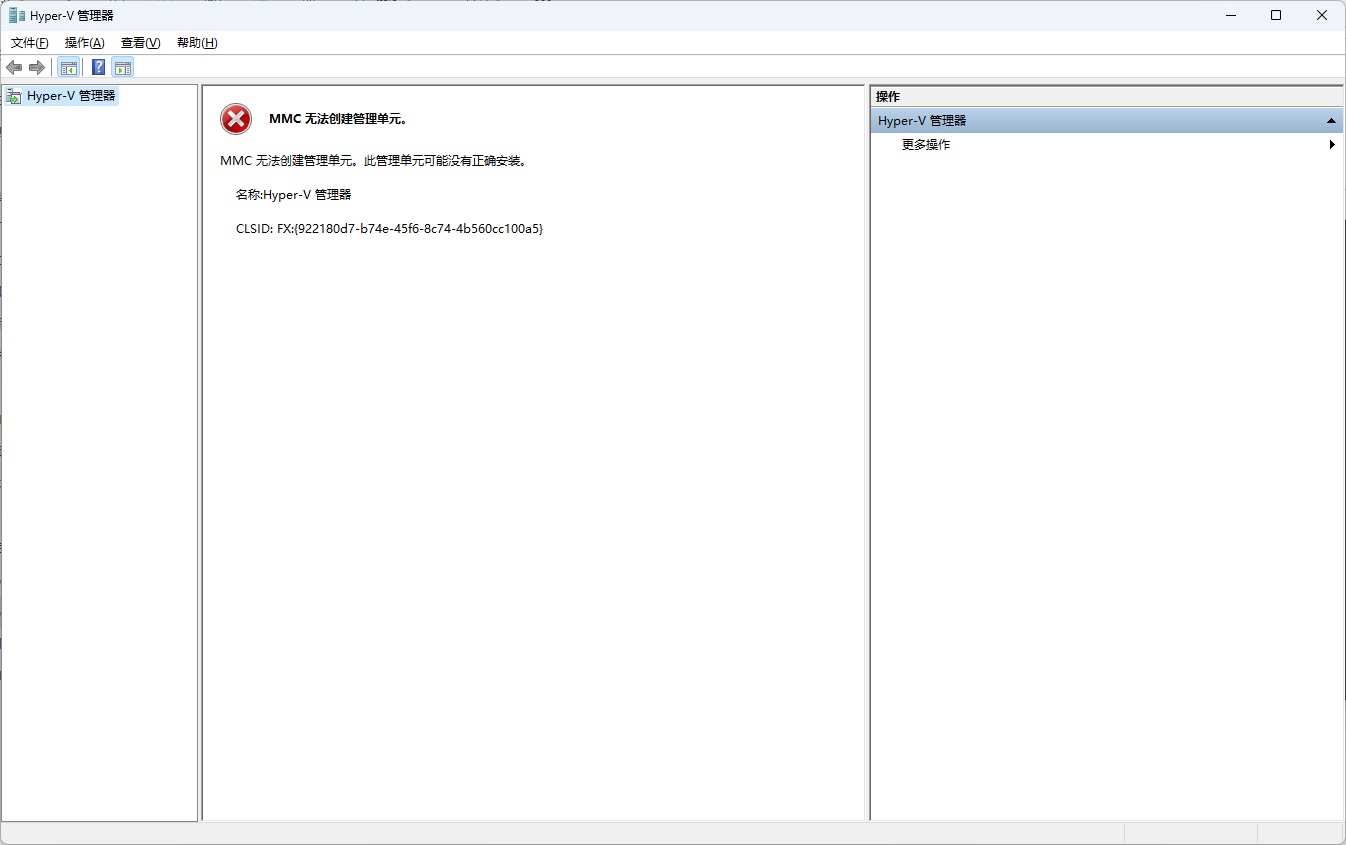Screen dimensions: 1346x845
Task: Close the Hyper-V 管理器 window
Action: coord(1322,15)
